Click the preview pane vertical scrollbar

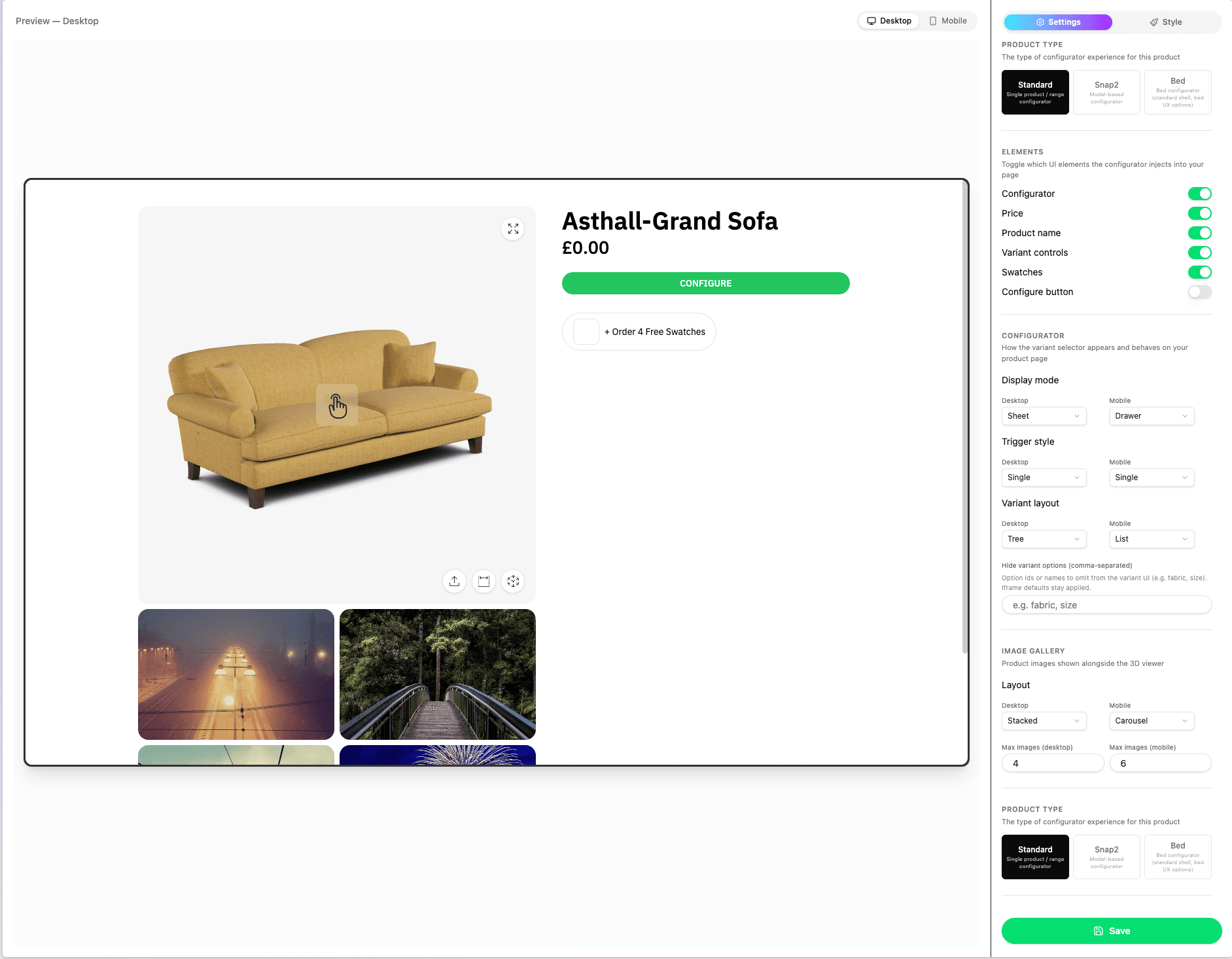[964, 419]
